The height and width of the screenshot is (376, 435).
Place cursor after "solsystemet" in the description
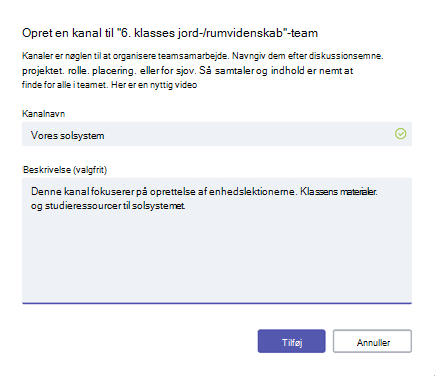tap(186, 206)
